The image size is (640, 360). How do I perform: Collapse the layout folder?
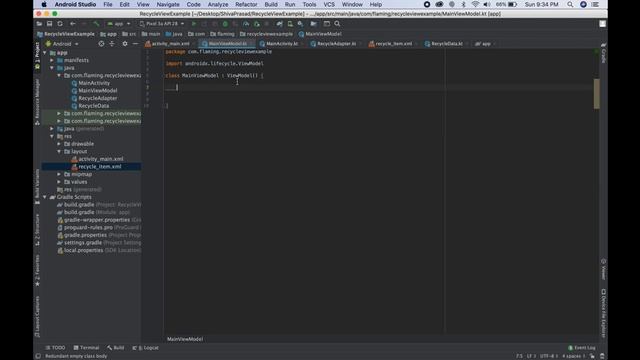pos(59,151)
